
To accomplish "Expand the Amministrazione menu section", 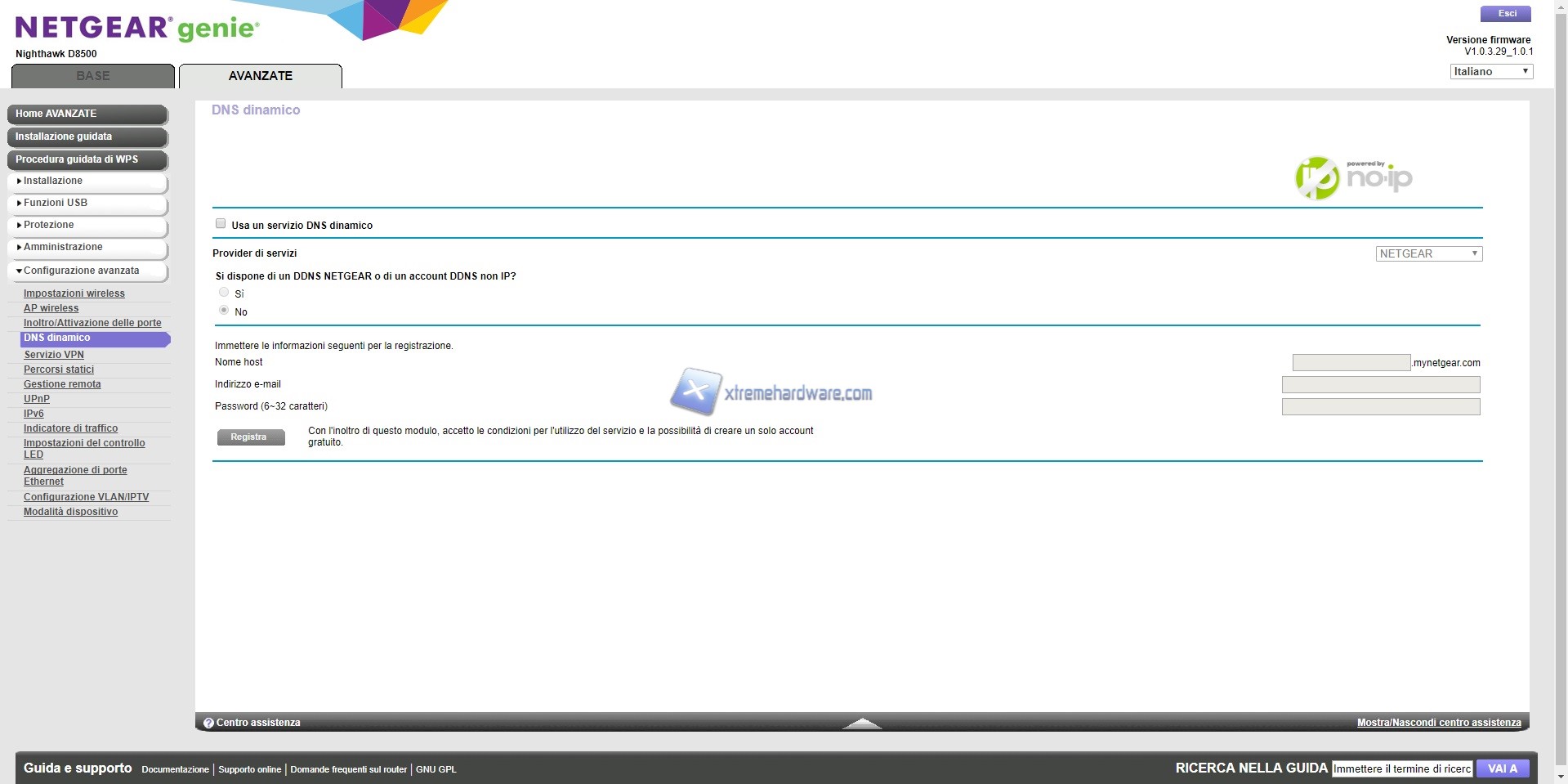I will point(87,247).
